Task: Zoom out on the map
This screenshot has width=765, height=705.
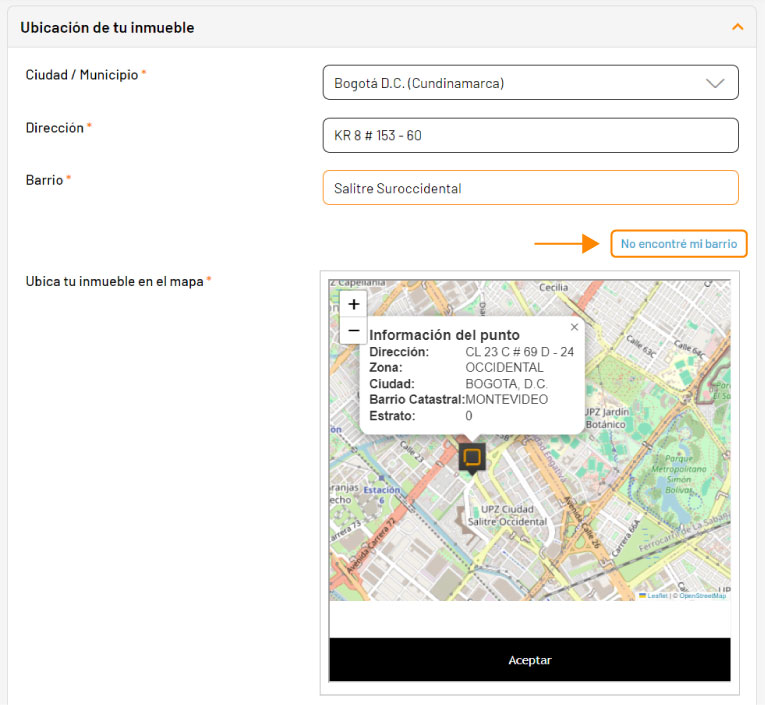Action: [353, 330]
